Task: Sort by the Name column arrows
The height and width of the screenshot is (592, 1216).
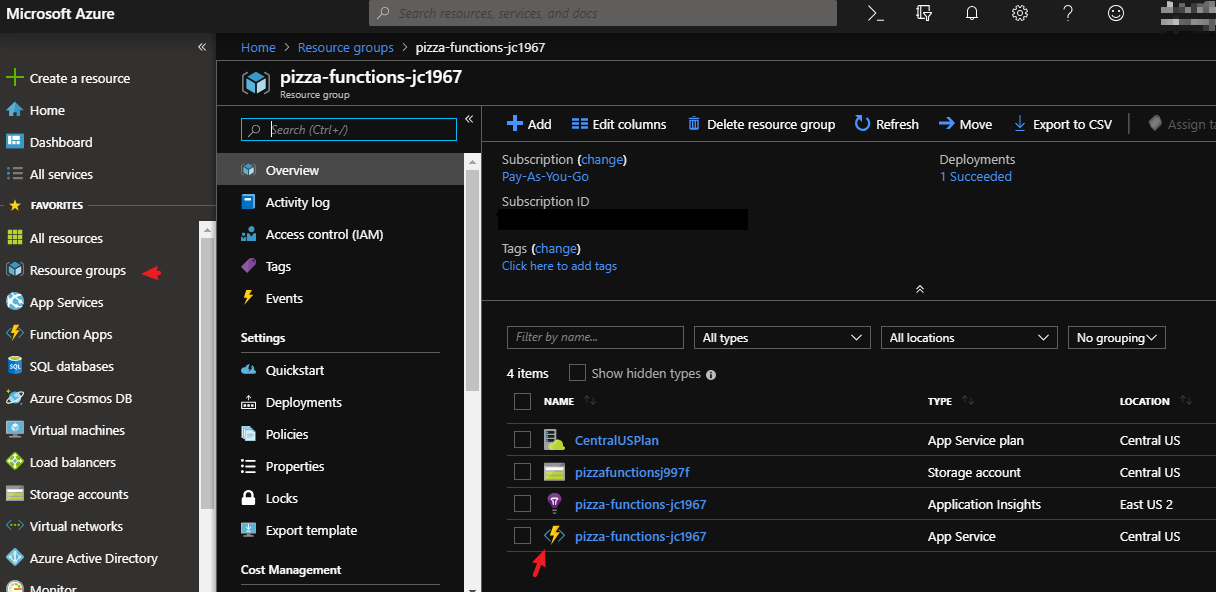Action: click(589, 401)
